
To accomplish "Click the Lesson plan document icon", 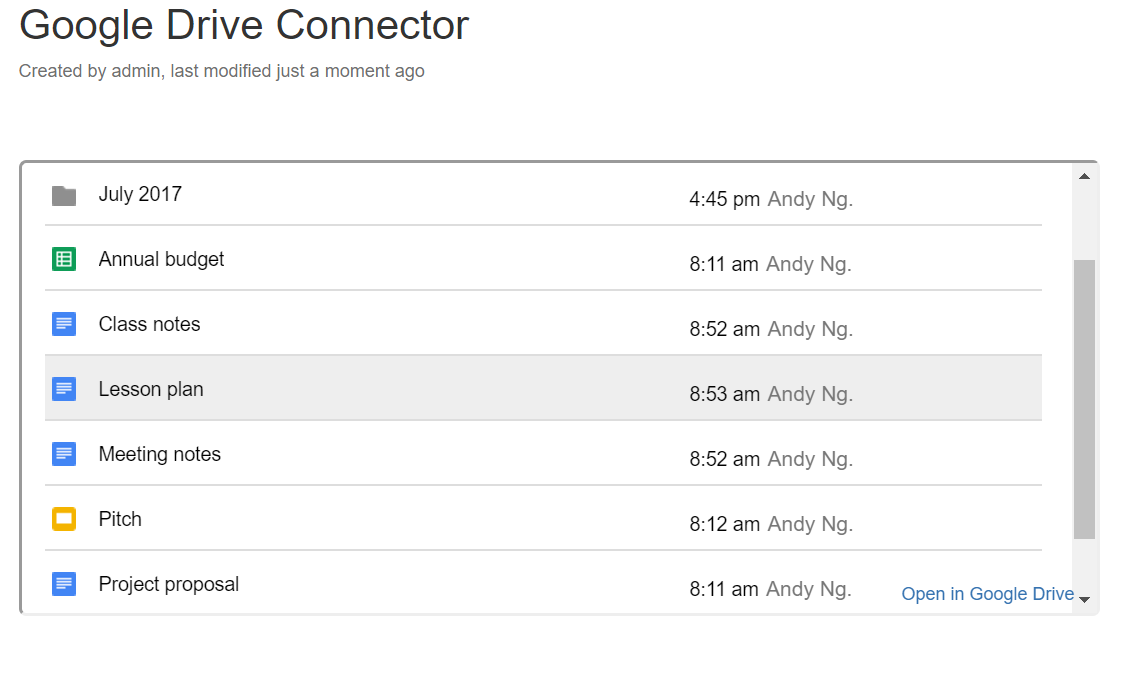I will point(64,389).
